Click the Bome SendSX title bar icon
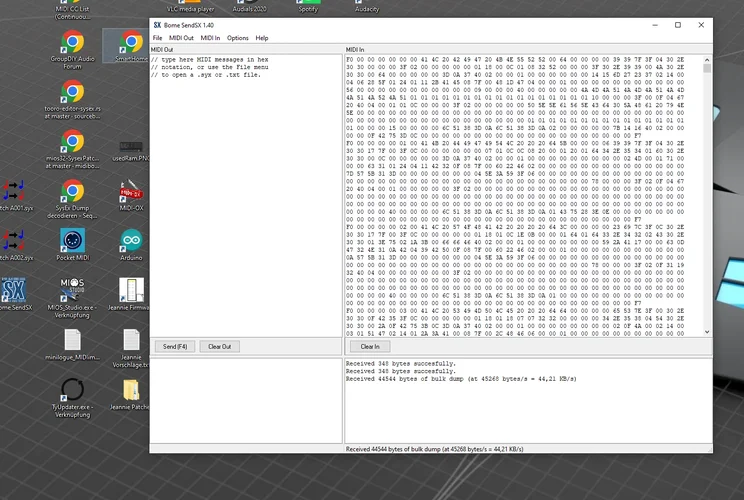Screen dimensions: 744x500 point(158,24)
